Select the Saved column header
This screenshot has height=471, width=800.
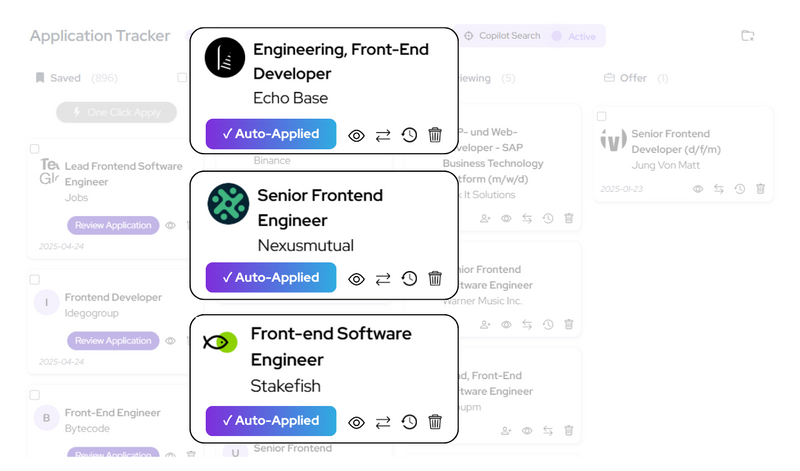(64, 78)
